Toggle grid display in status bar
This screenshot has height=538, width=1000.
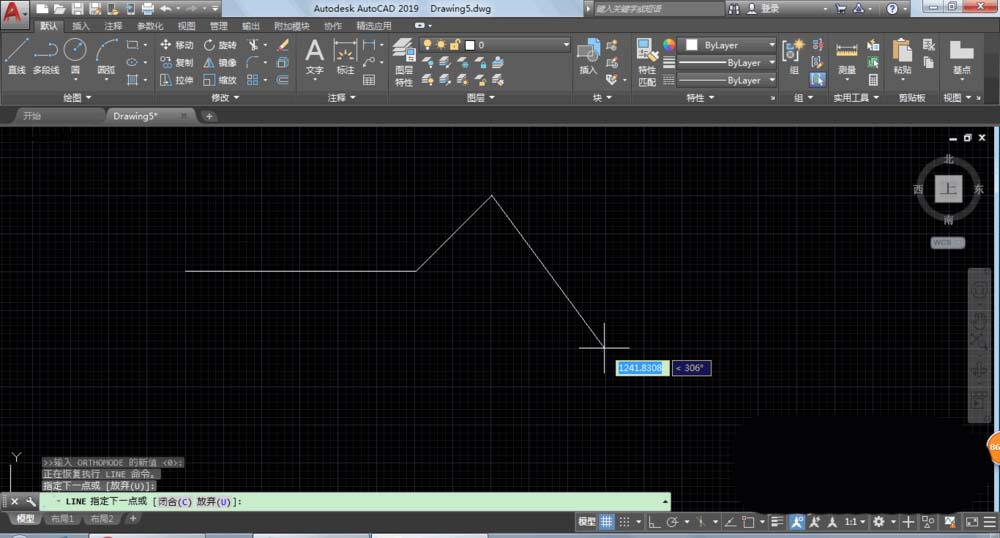point(606,522)
